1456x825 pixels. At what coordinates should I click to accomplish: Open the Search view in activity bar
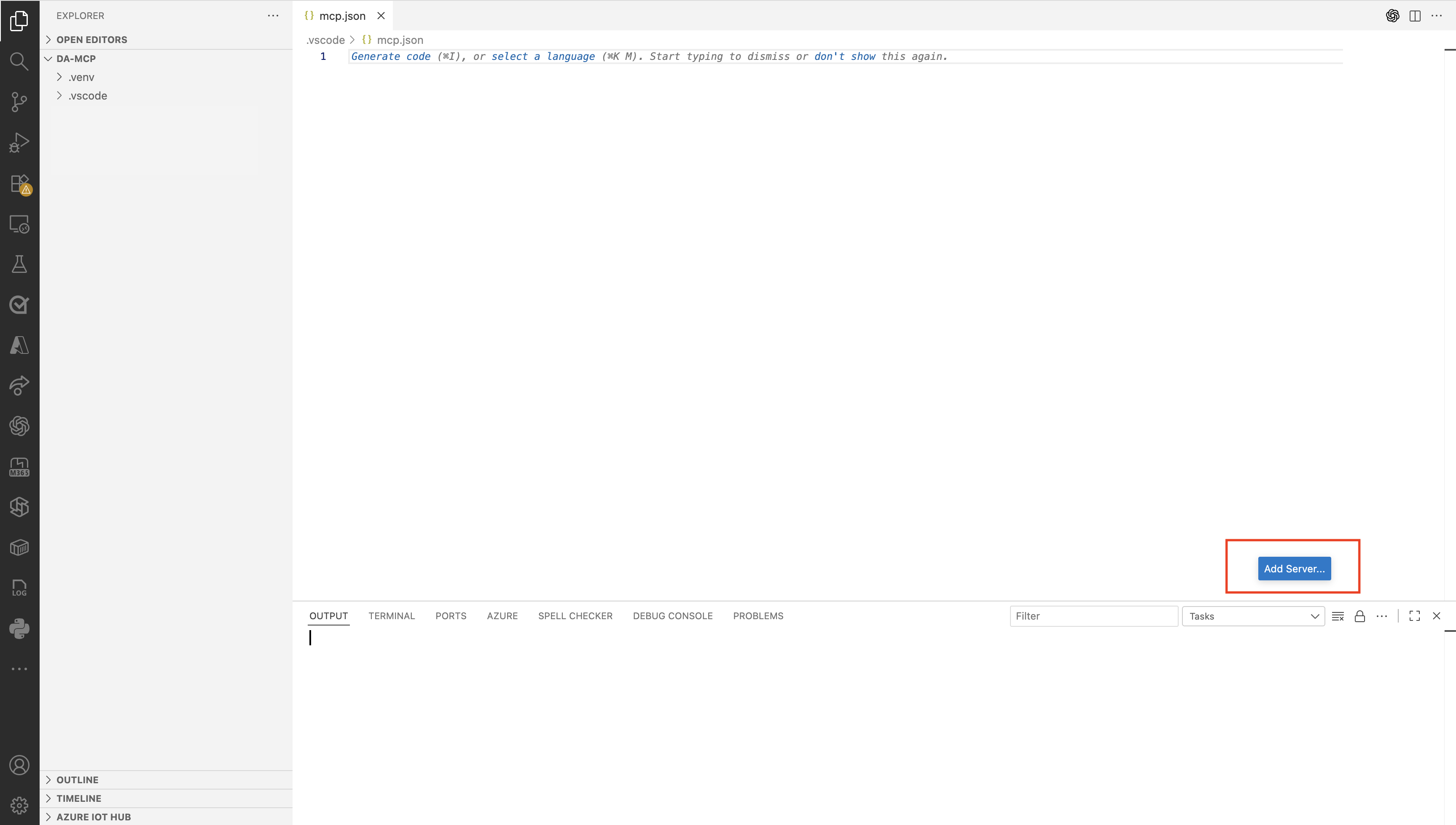(19, 61)
